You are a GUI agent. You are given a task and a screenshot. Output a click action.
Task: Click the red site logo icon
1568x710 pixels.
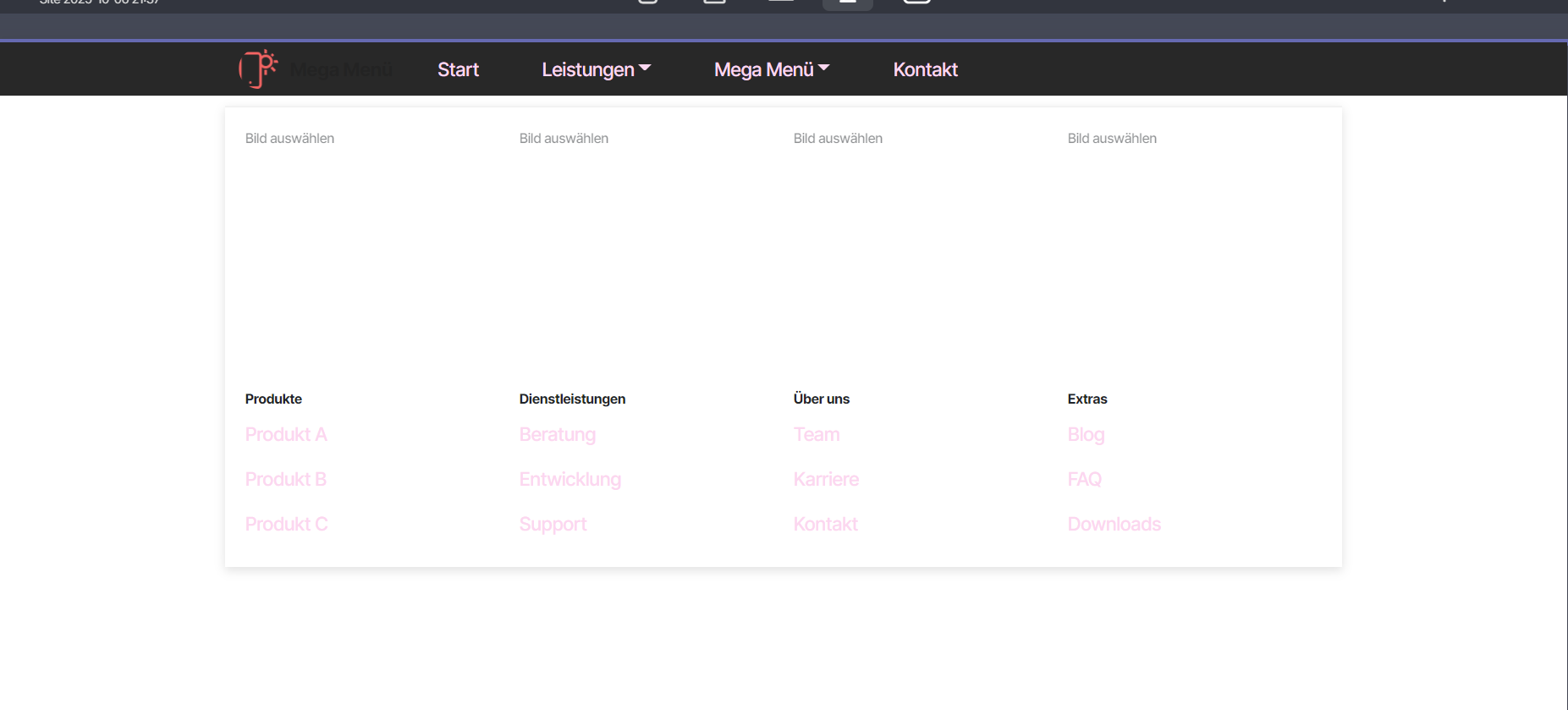click(x=258, y=69)
